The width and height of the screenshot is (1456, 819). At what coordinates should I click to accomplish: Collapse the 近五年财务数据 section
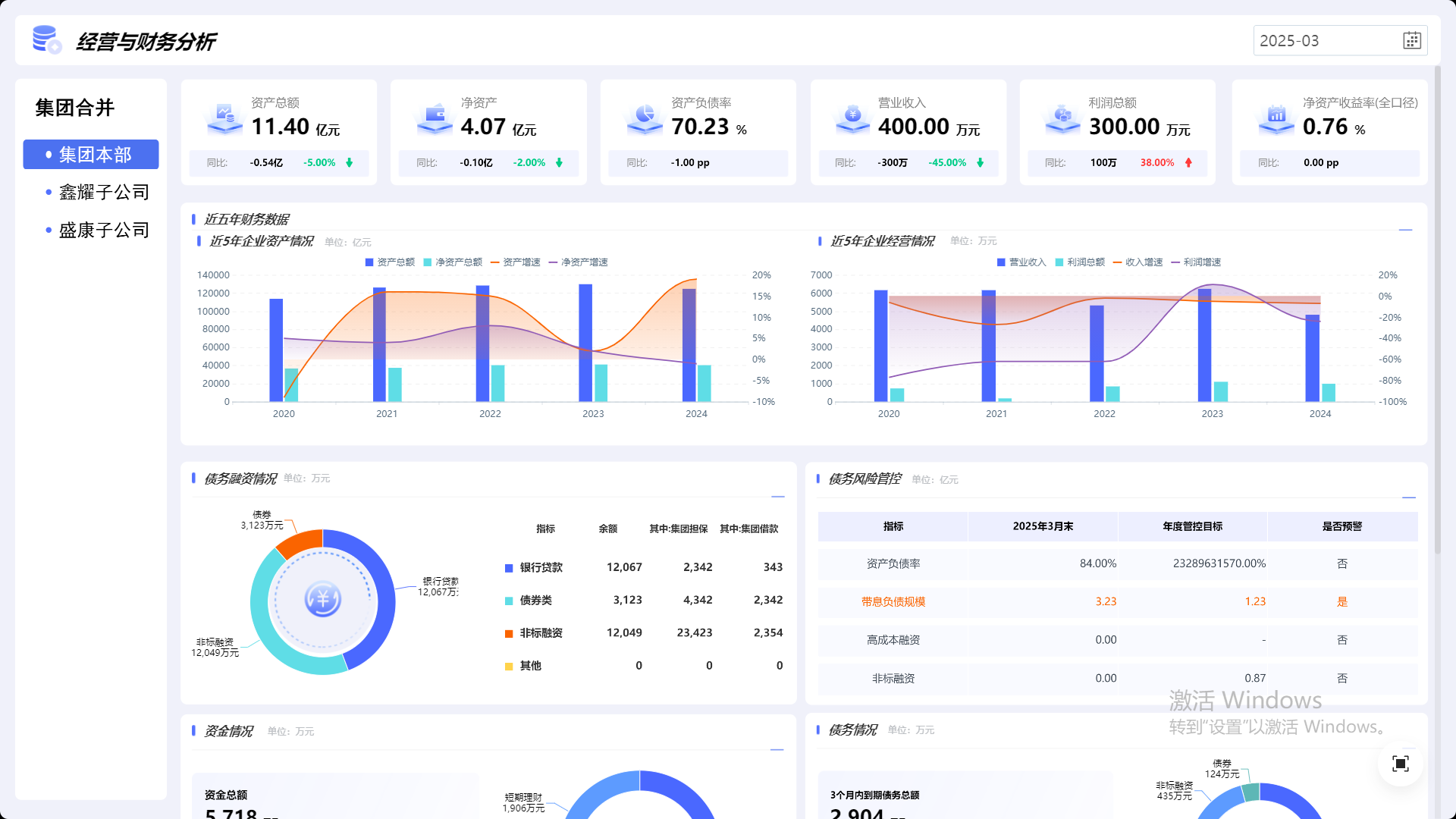(x=1405, y=229)
